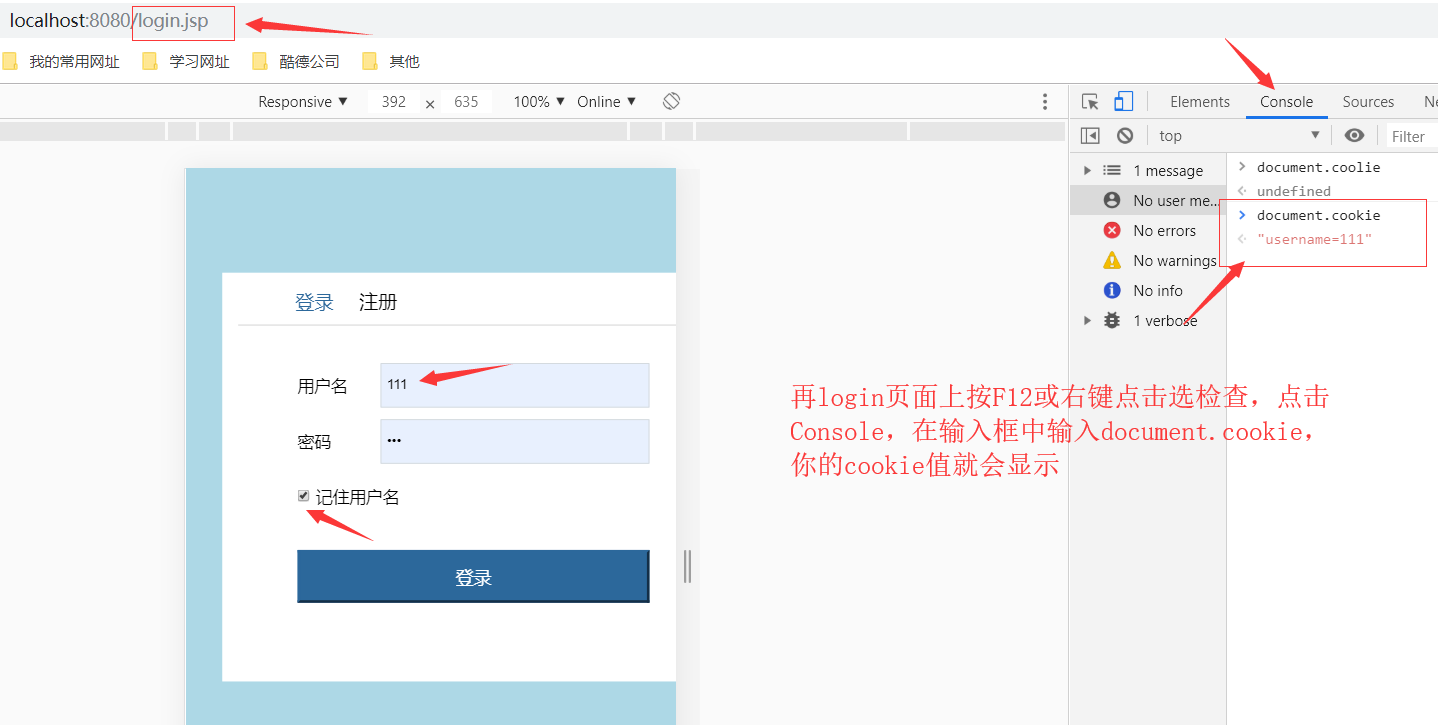Image resolution: width=1438 pixels, height=725 pixels.
Task: Select the No user messages filter
Action: (x=1164, y=200)
